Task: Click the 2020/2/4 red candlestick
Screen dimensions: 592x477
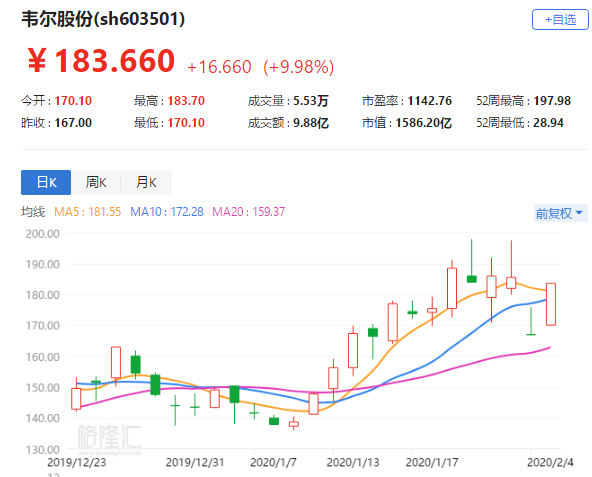Action: point(551,304)
